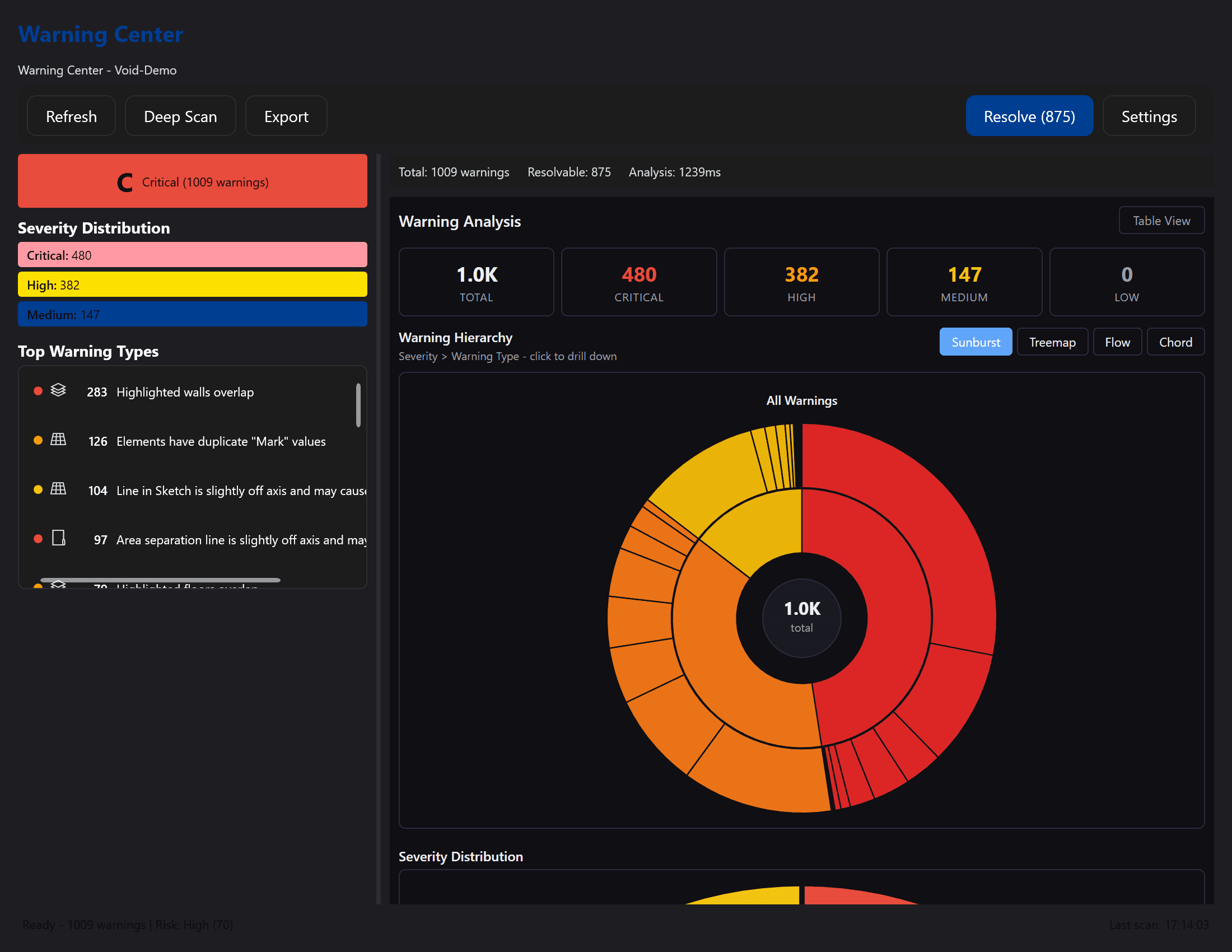
Task: Click the "Last scan: 17:14:03" status text
Action: tap(1159, 925)
